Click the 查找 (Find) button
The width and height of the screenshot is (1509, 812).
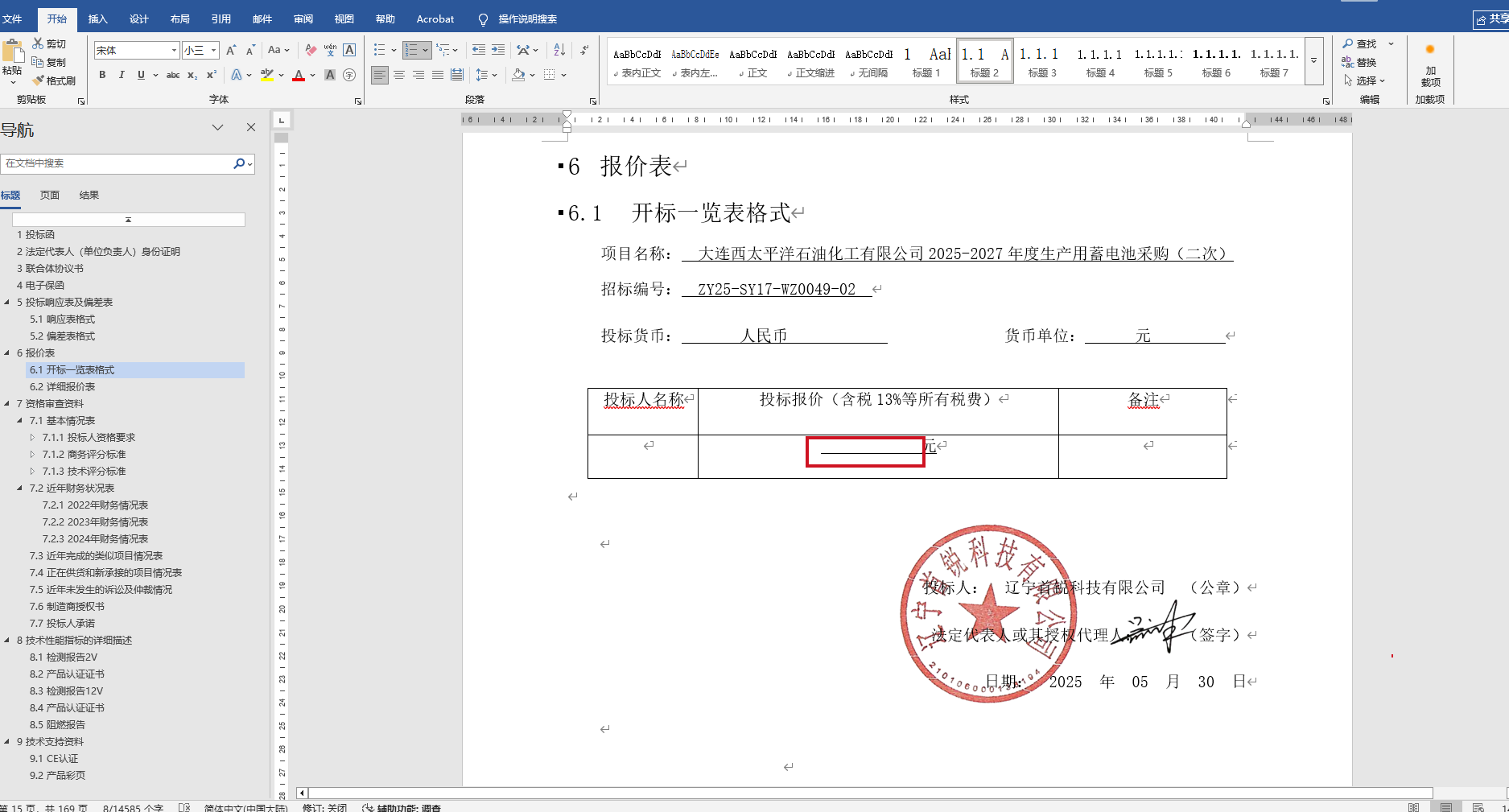[1360, 43]
